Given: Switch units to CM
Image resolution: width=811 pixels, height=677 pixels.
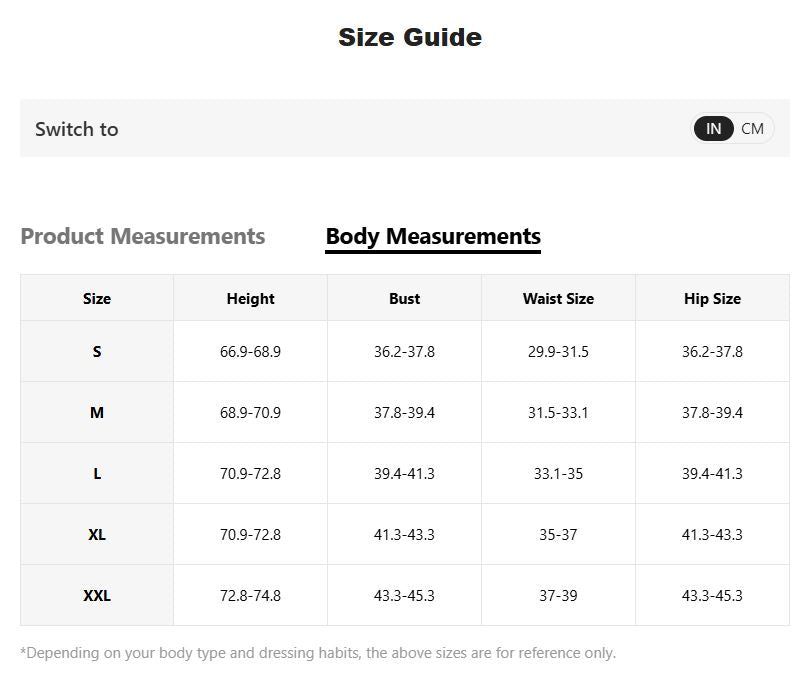Looking at the screenshot, I should 753,128.
